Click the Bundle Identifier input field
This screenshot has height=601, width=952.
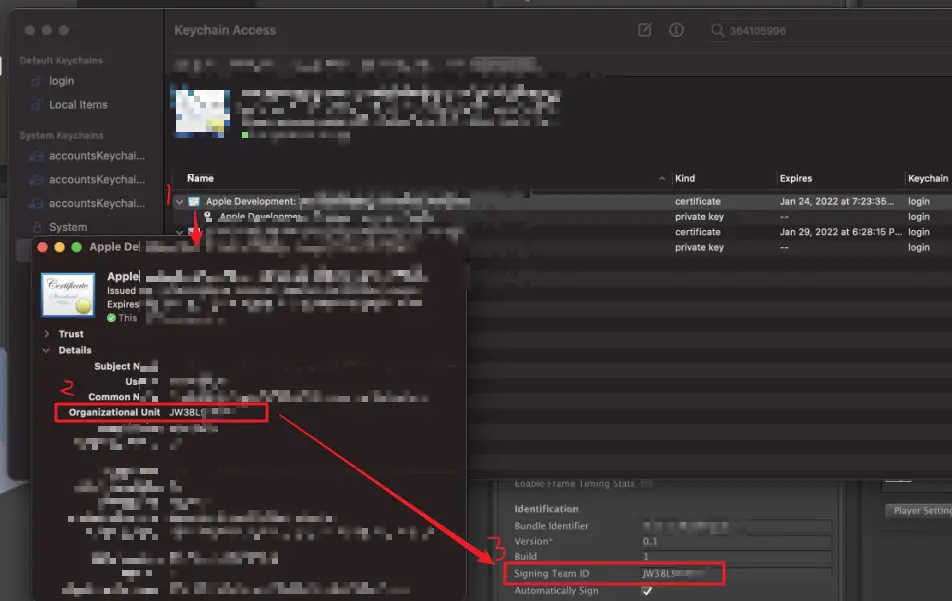click(x=735, y=526)
